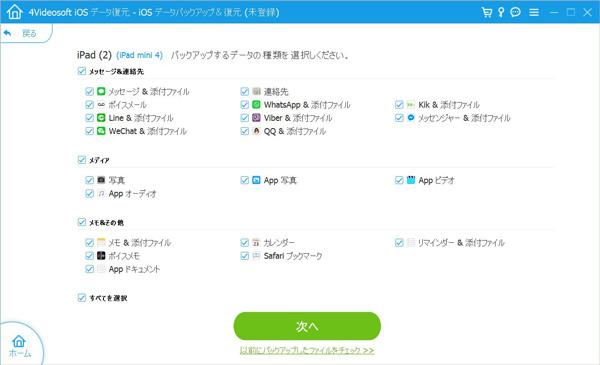The image size is (600, 365).
Task: Click the App ドキュメント label
Action: tap(134, 269)
